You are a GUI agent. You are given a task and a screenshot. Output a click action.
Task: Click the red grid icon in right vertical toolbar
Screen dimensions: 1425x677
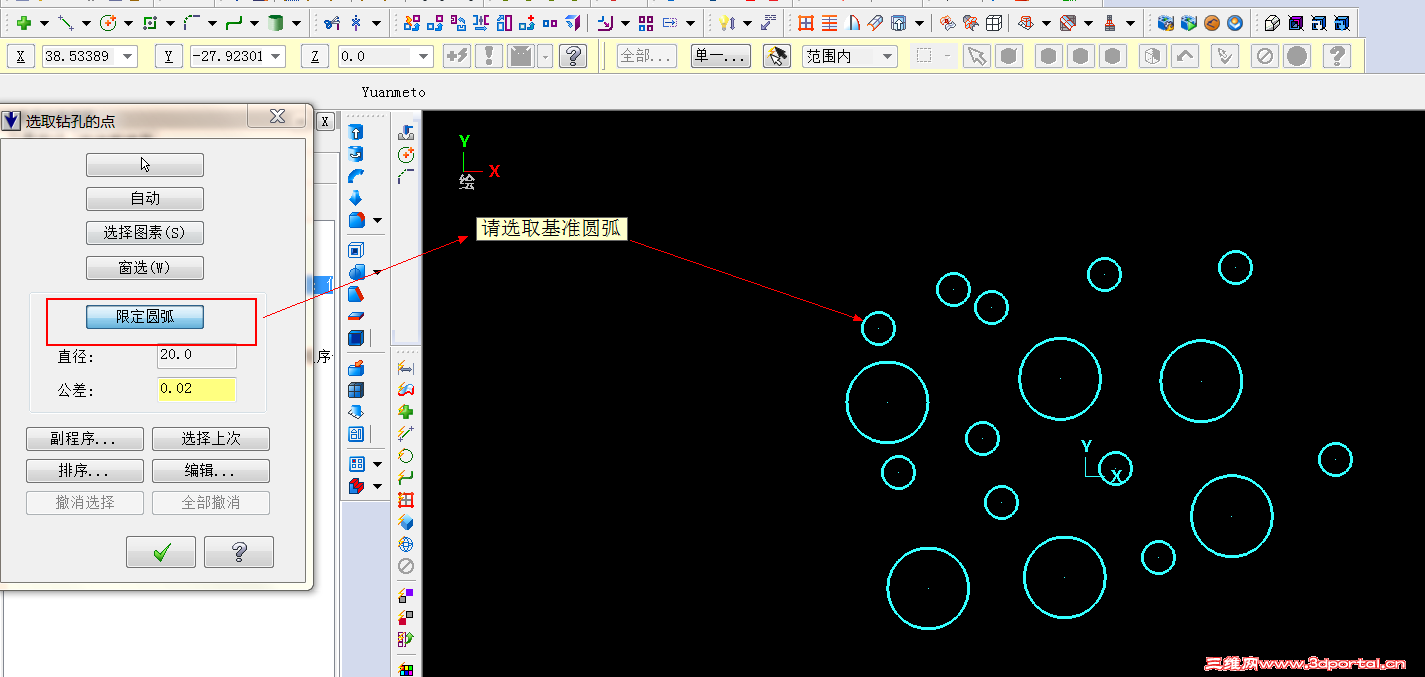tap(405, 500)
